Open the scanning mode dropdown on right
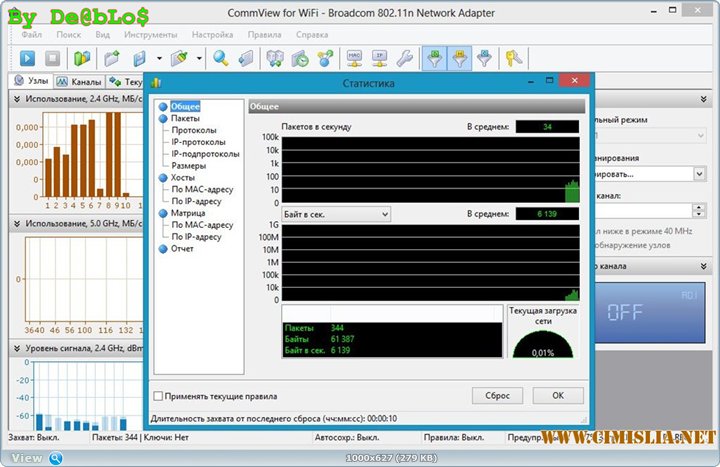 [699, 174]
